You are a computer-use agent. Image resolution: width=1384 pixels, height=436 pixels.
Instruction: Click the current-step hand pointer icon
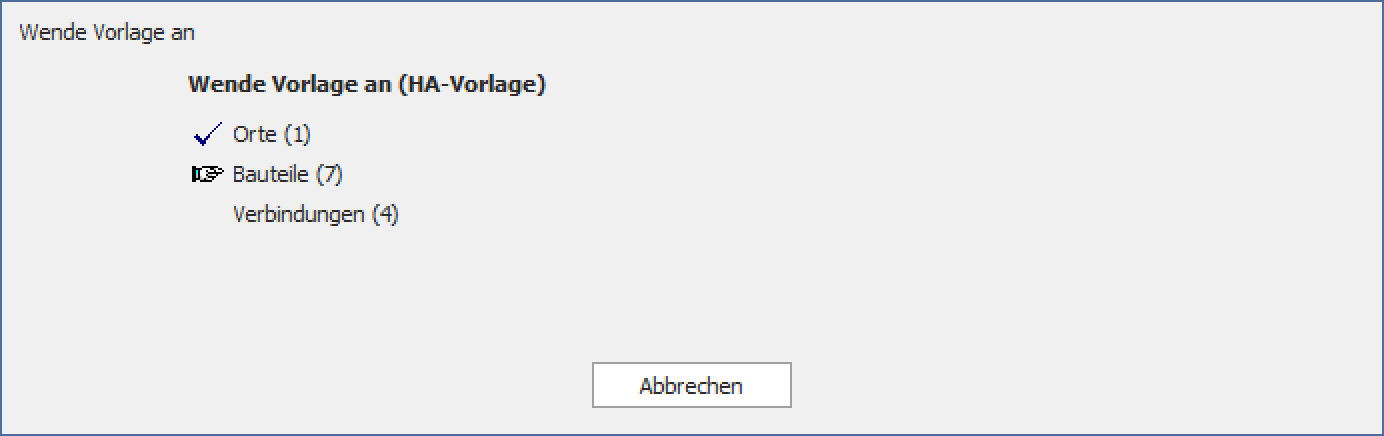click(x=207, y=175)
